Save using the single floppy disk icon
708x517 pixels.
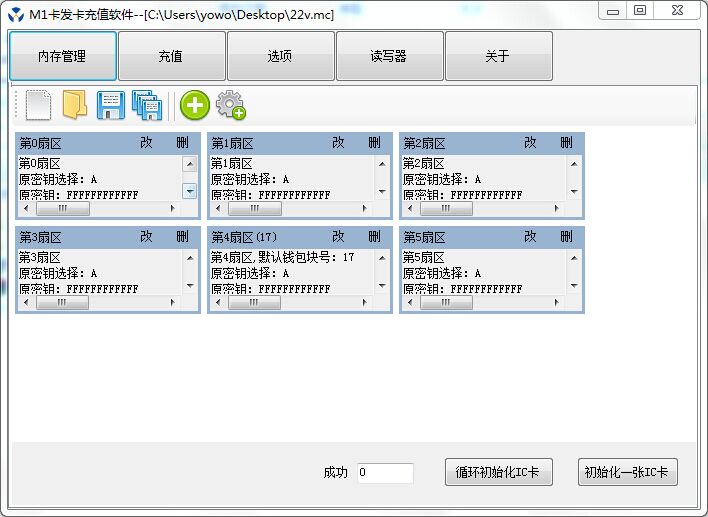point(110,104)
